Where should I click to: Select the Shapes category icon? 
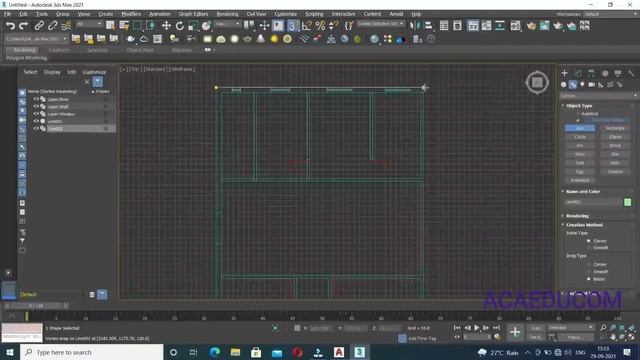coord(573,84)
